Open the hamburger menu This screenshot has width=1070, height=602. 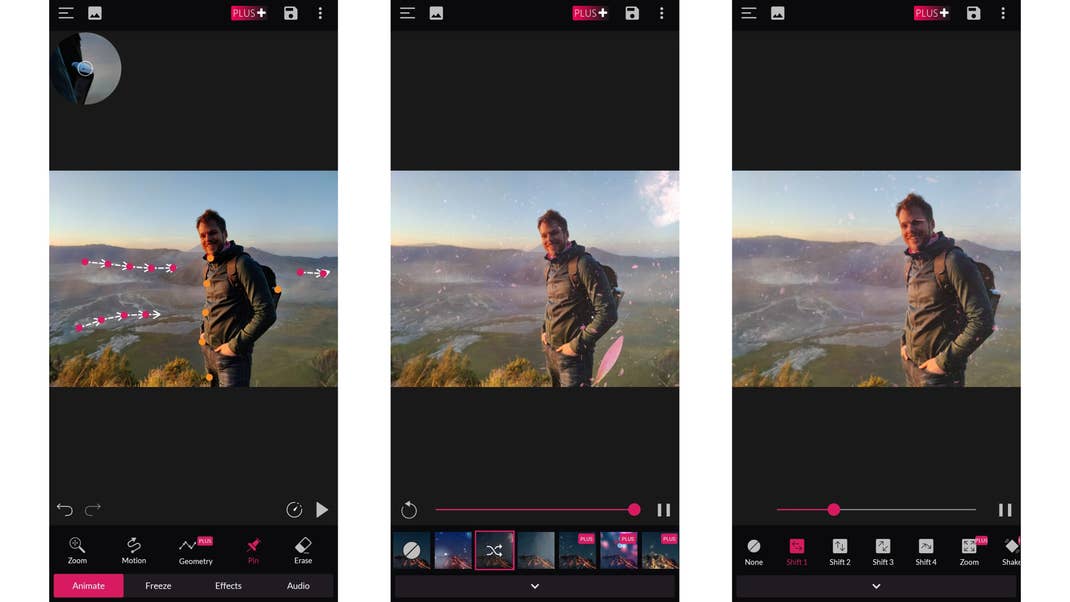(x=66, y=13)
